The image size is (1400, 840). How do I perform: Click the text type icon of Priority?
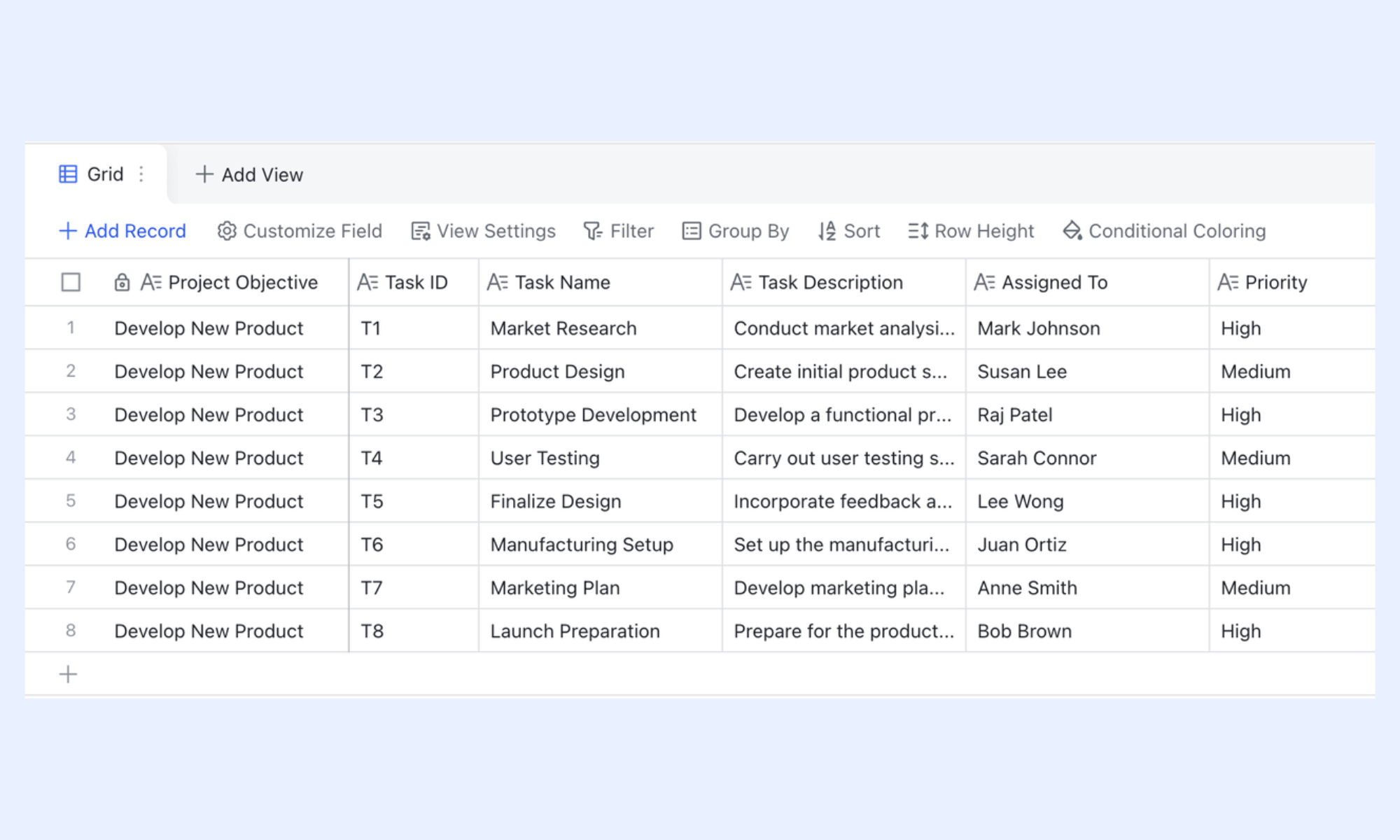1228,282
